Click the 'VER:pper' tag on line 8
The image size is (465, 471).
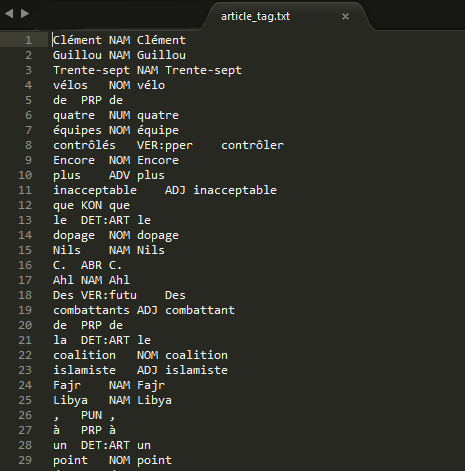[x=165, y=145]
